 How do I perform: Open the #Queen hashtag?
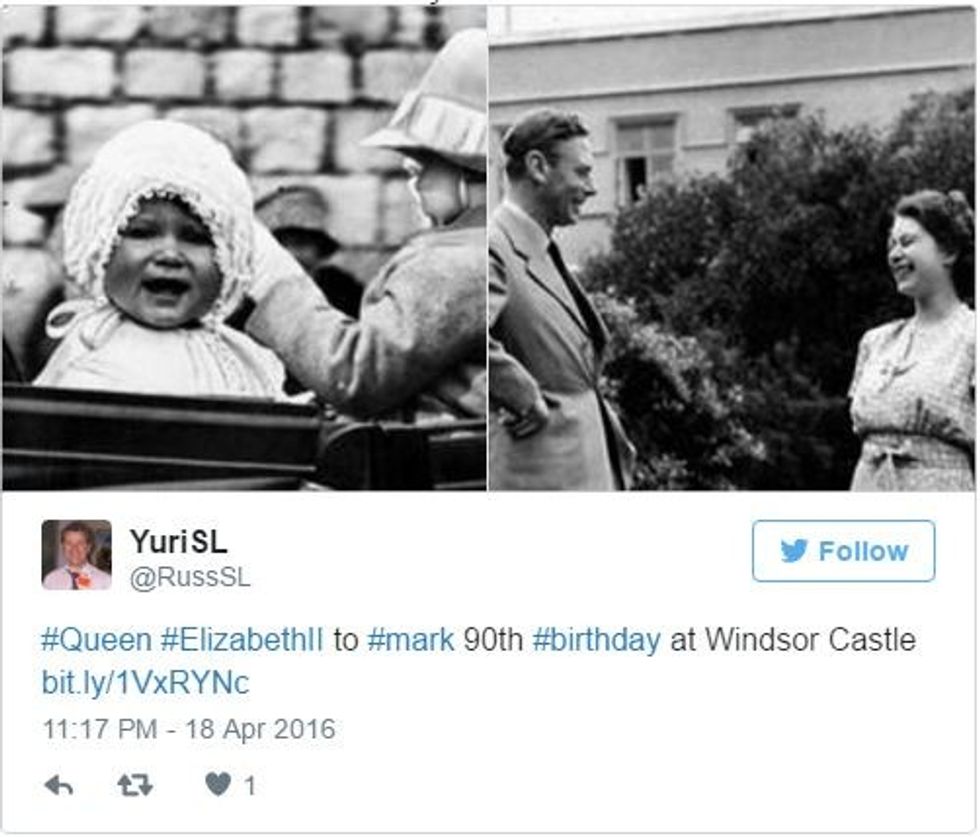pyautogui.click(x=96, y=639)
